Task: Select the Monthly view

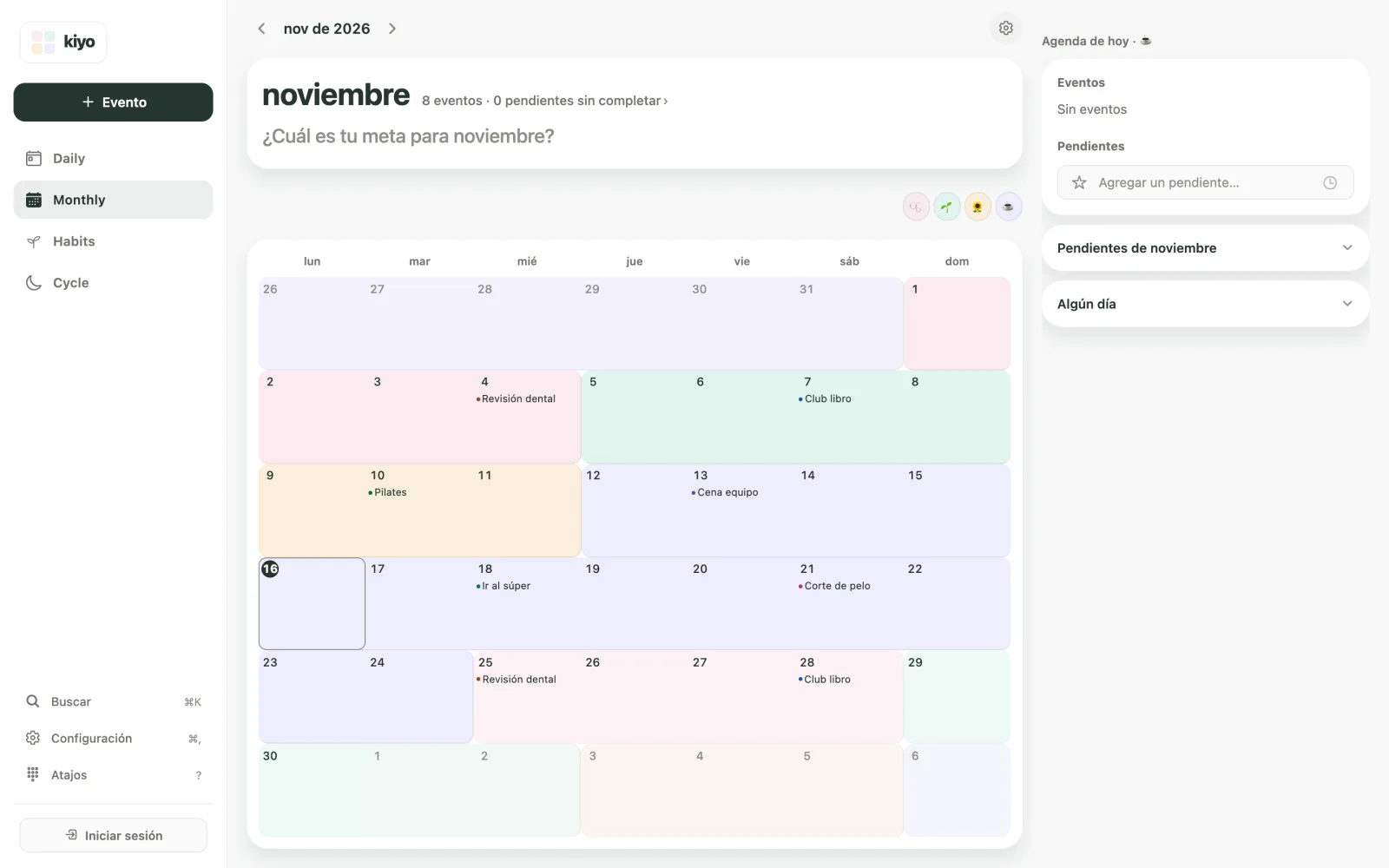Action: click(113, 200)
